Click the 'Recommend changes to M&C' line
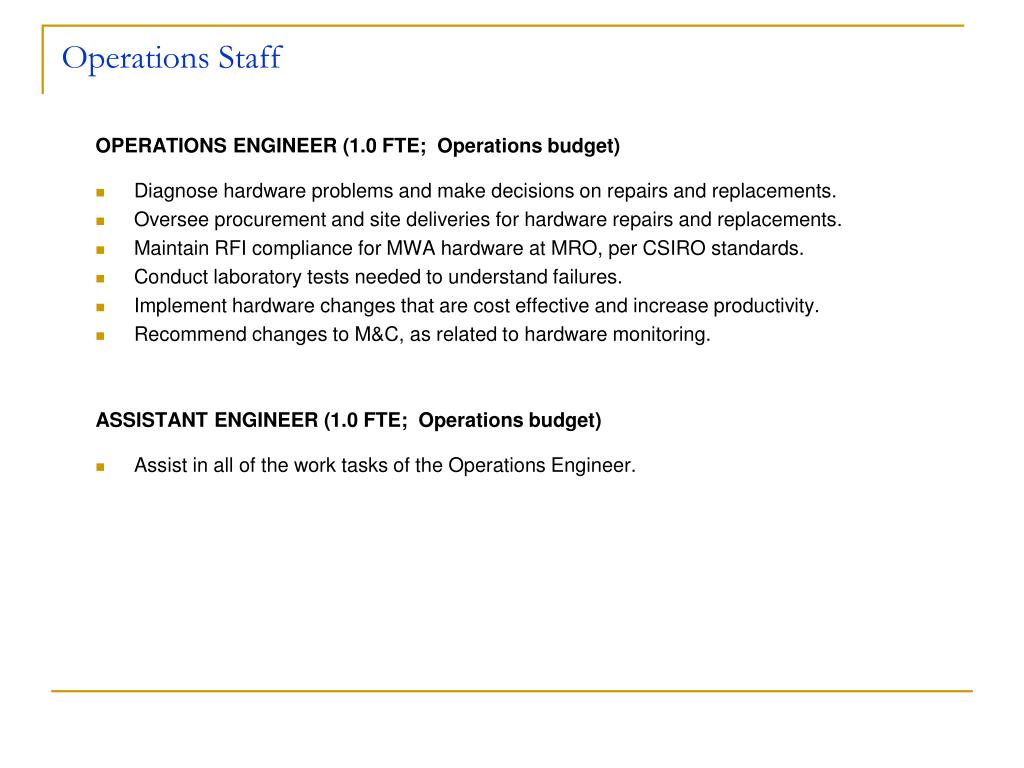Image resolution: width=1024 pixels, height=768 pixels. (422, 335)
